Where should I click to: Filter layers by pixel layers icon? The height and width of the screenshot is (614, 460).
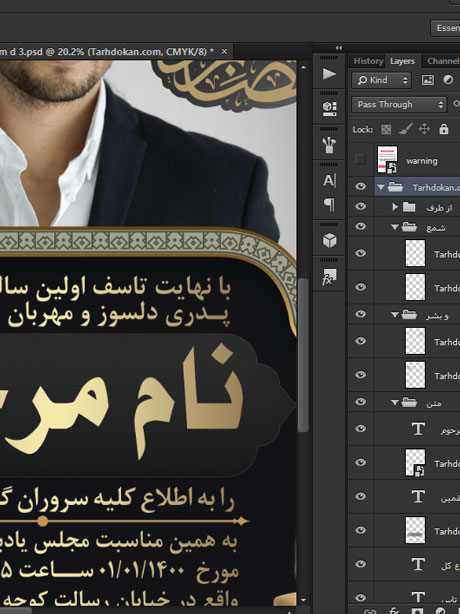pos(428,80)
